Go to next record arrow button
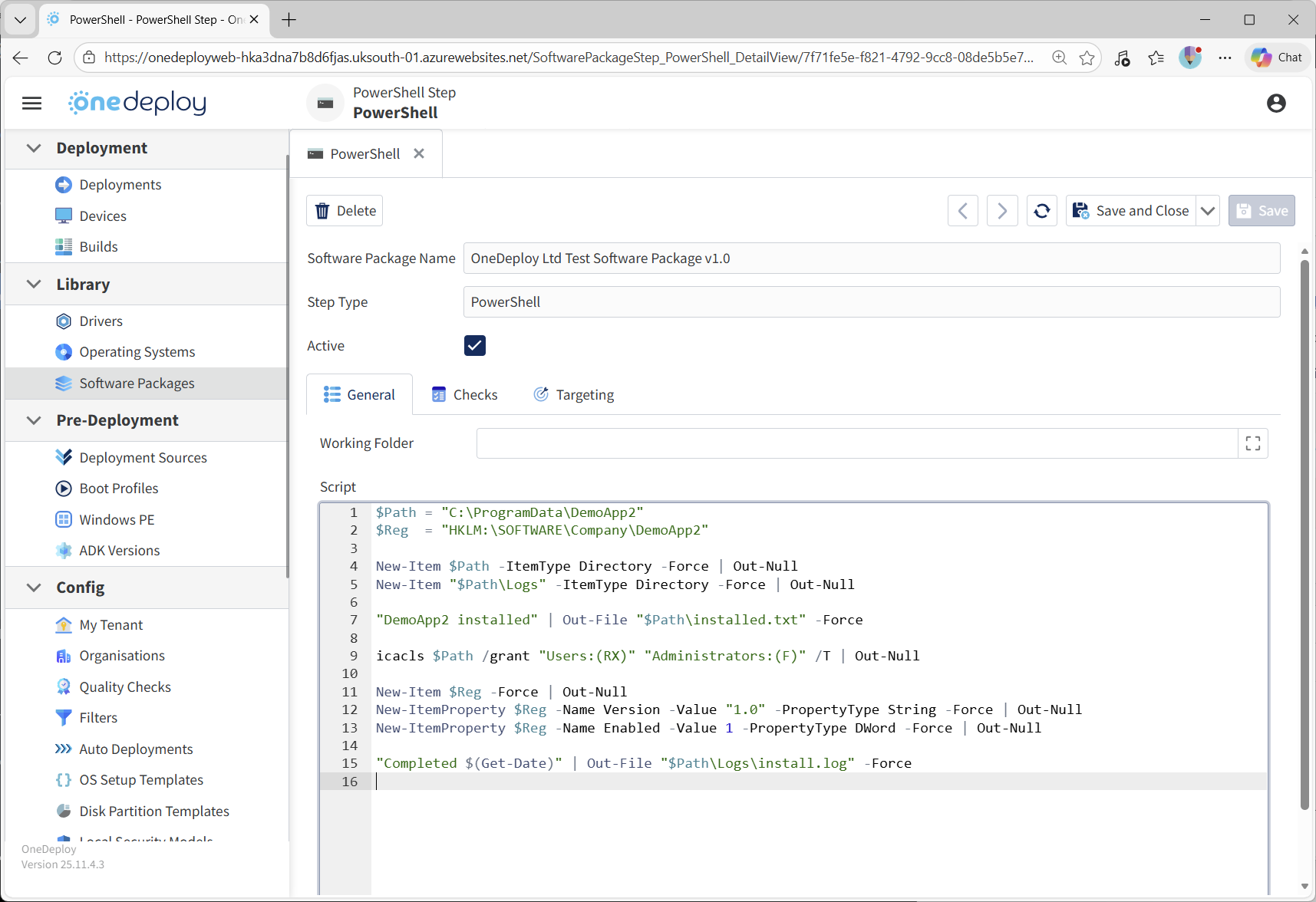 point(1001,211)
